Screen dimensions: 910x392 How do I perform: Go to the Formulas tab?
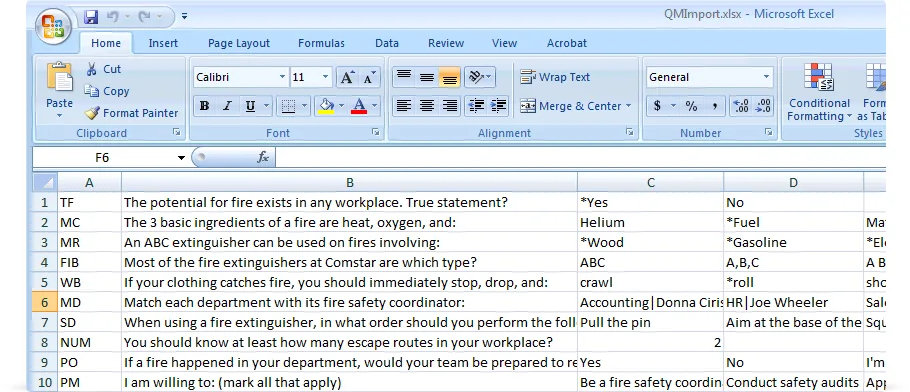tap(321, 43)
